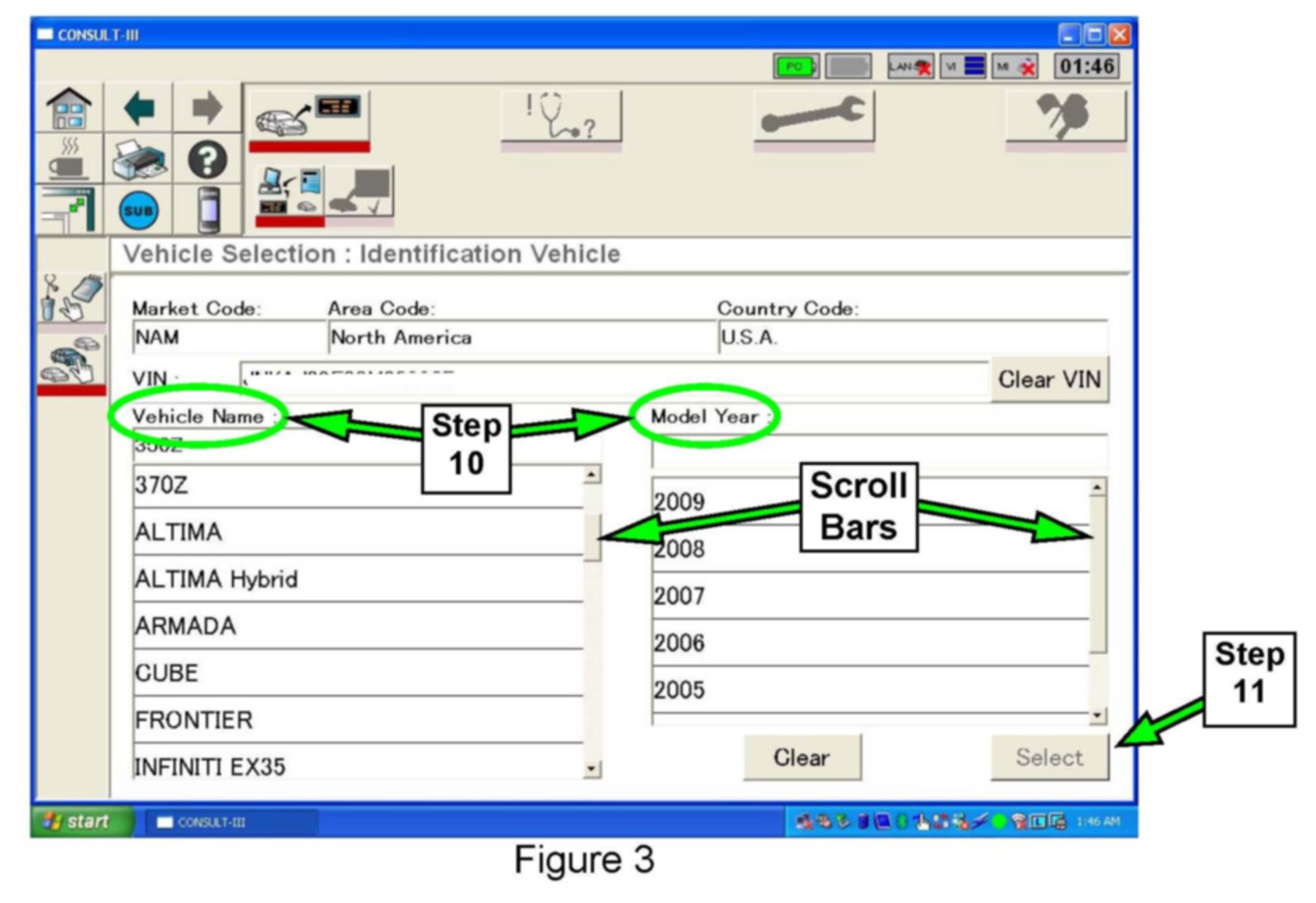Click the hand with notepad sidebar icon
Viewport: 1316px width, 903px height.
[71, 298]
